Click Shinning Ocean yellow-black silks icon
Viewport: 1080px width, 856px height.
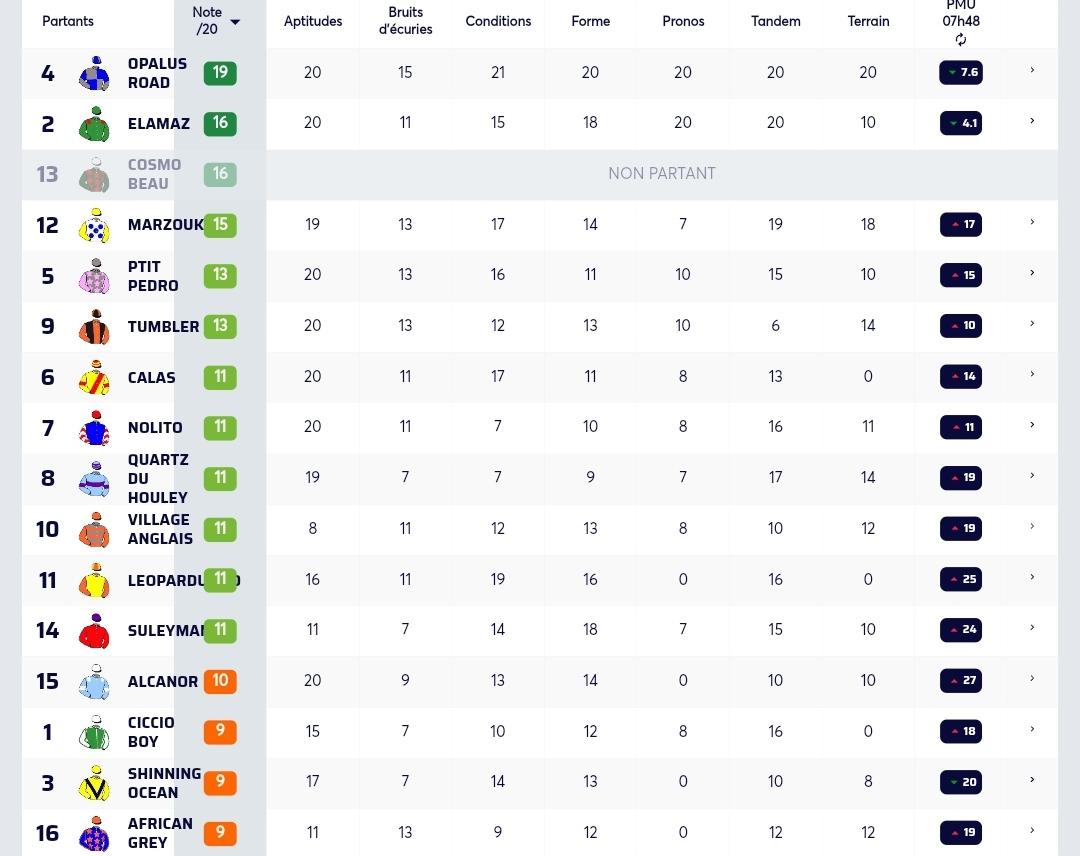[94, 782]
